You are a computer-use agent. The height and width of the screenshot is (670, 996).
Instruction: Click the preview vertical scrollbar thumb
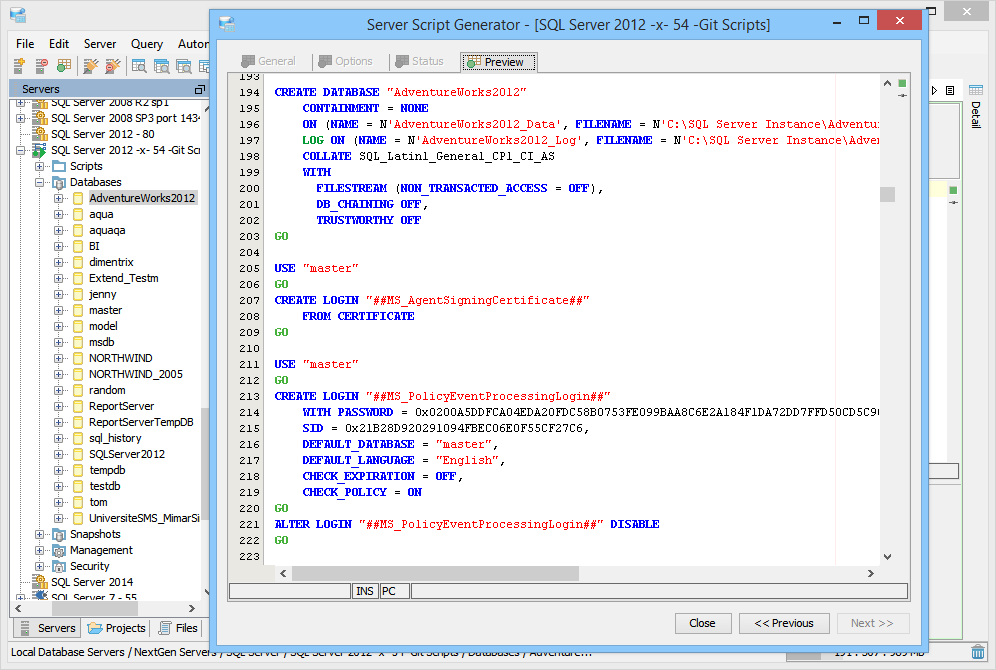coord(887,194)
